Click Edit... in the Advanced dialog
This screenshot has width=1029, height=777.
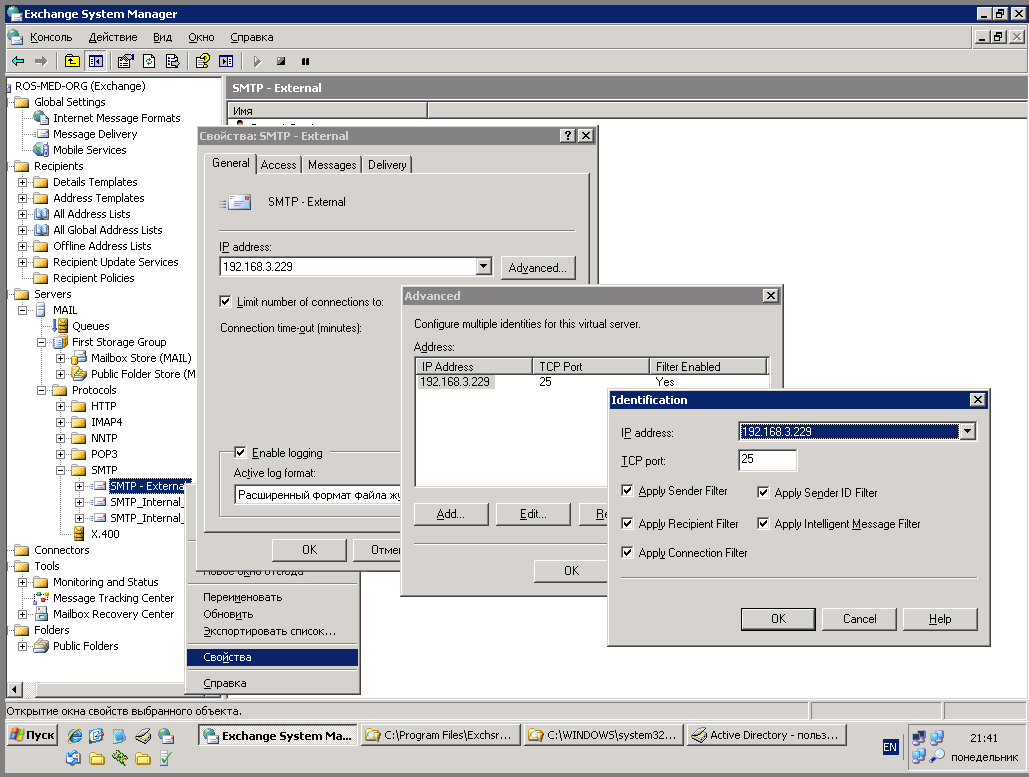click(x=533, y=514)
